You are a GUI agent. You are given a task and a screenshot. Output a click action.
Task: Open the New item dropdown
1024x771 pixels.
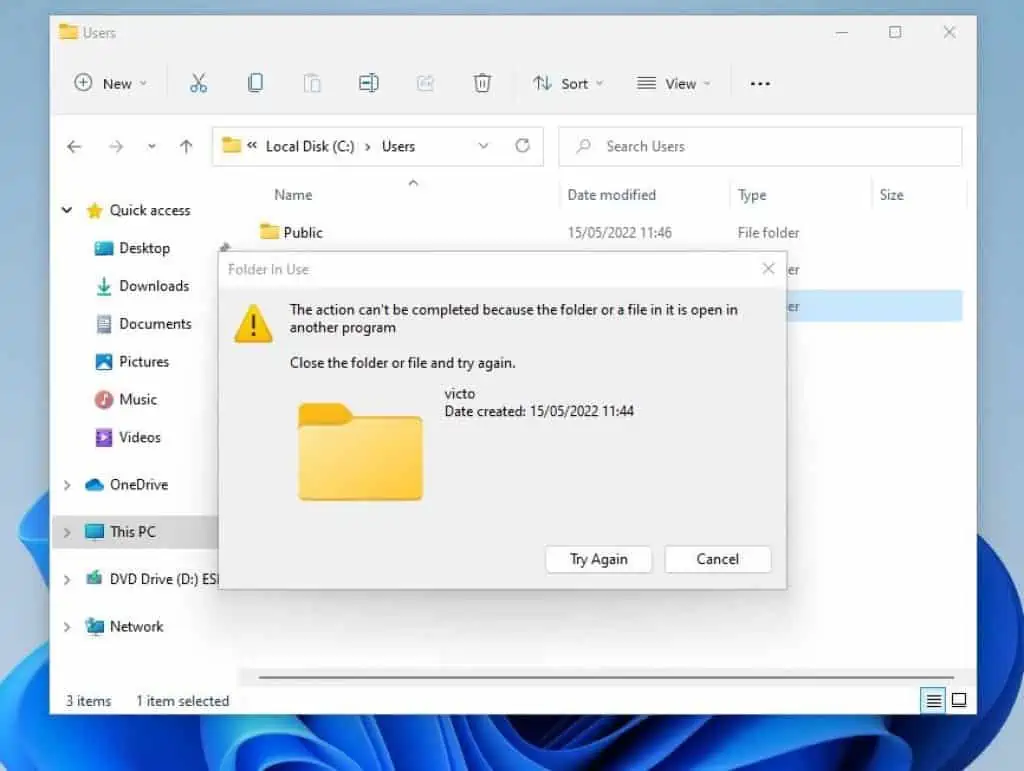(x=109, y=83)
